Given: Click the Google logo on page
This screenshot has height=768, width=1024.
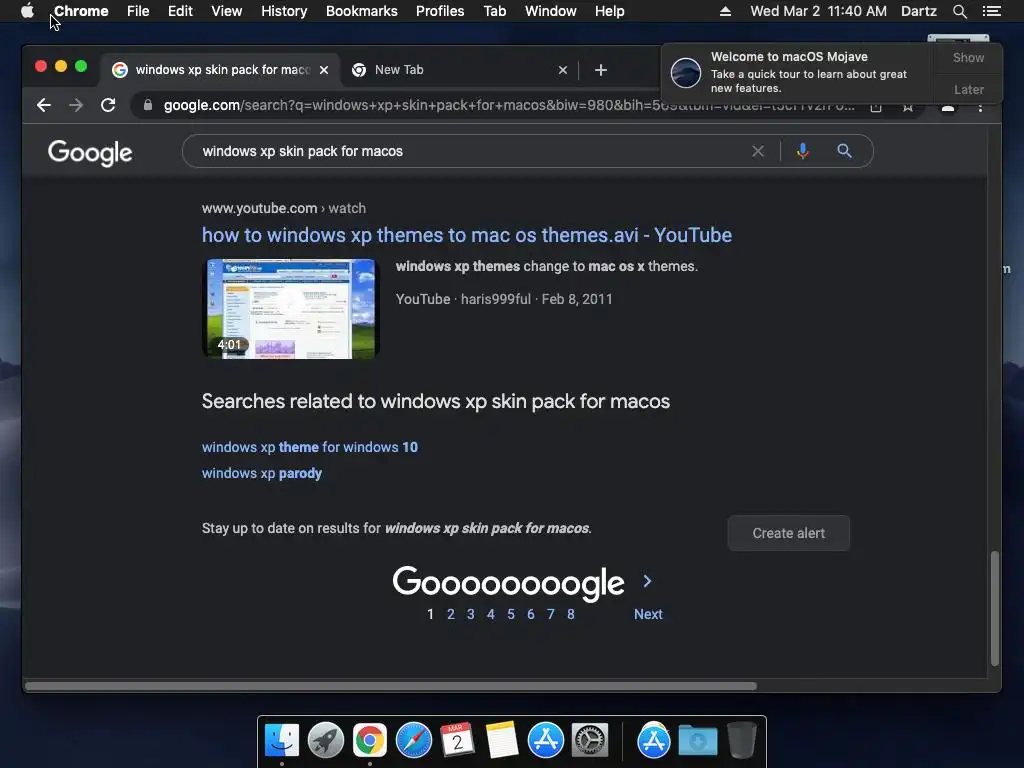Looking at the screenshot, I should (90, 153).
